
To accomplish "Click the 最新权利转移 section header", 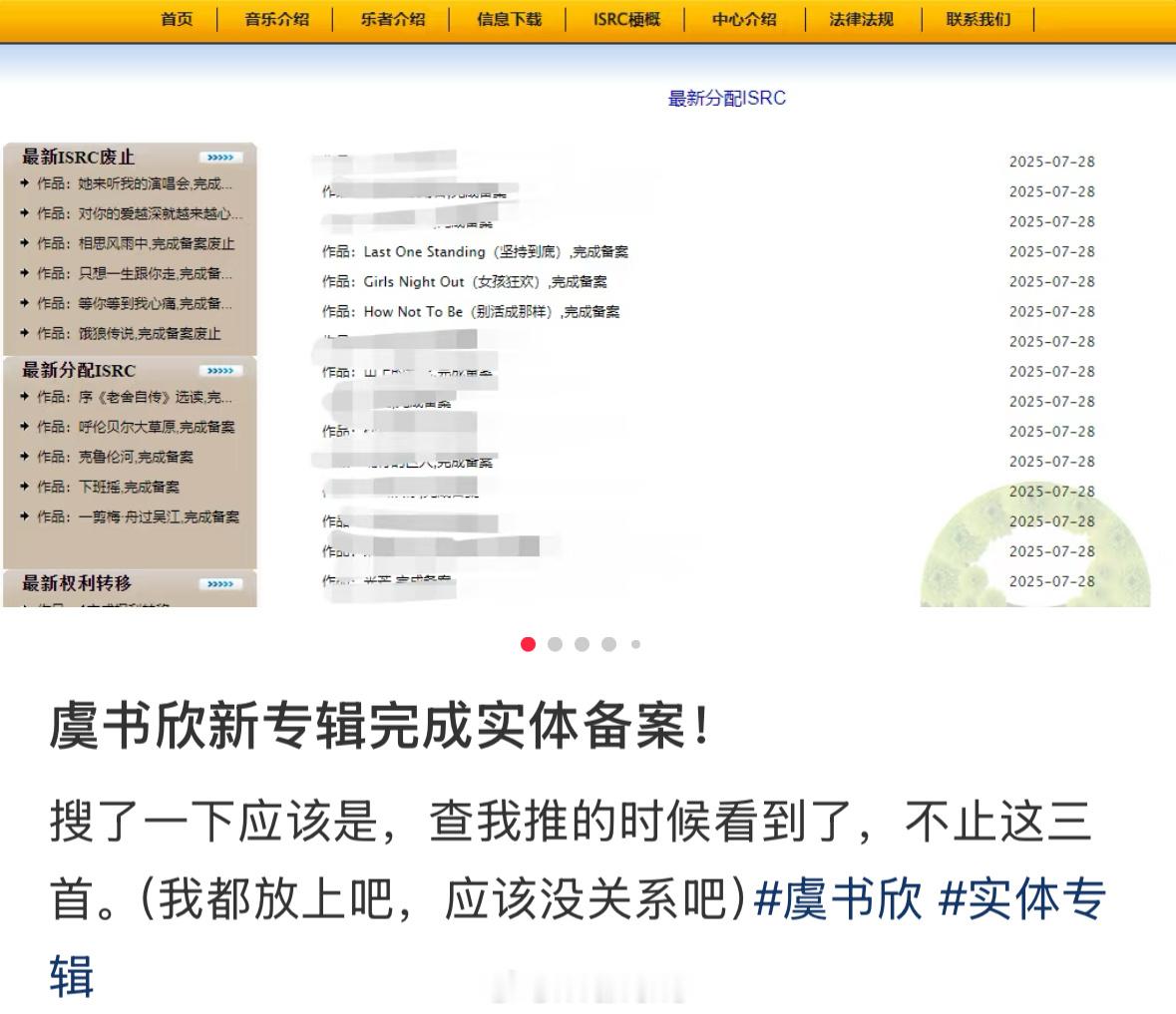I will click(x=77, y=584).
